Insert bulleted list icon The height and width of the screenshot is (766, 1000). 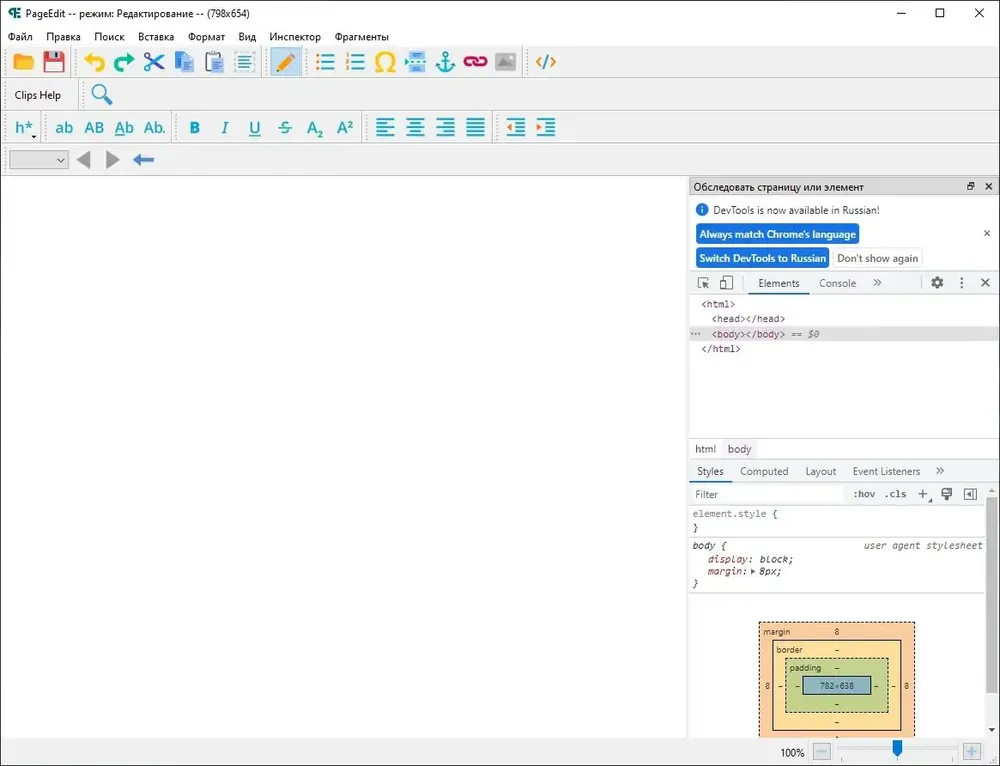(x=325, y=62)
